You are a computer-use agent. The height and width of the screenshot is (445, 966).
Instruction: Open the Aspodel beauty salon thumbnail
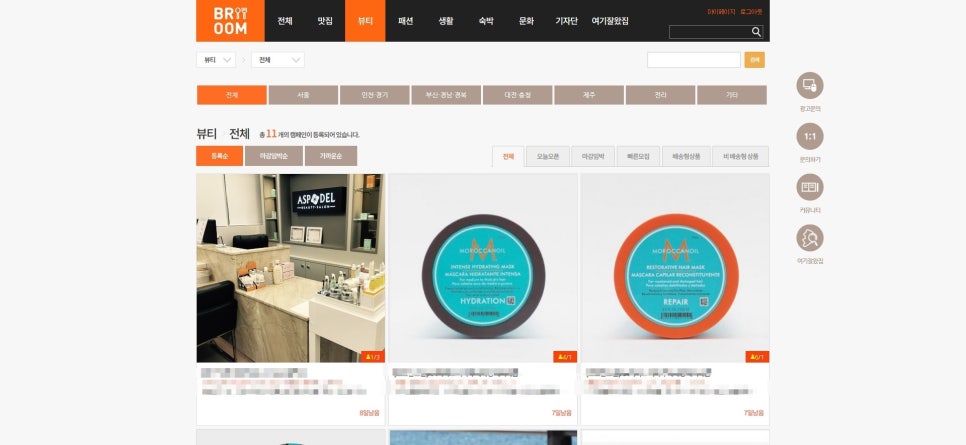click(291, 268)
